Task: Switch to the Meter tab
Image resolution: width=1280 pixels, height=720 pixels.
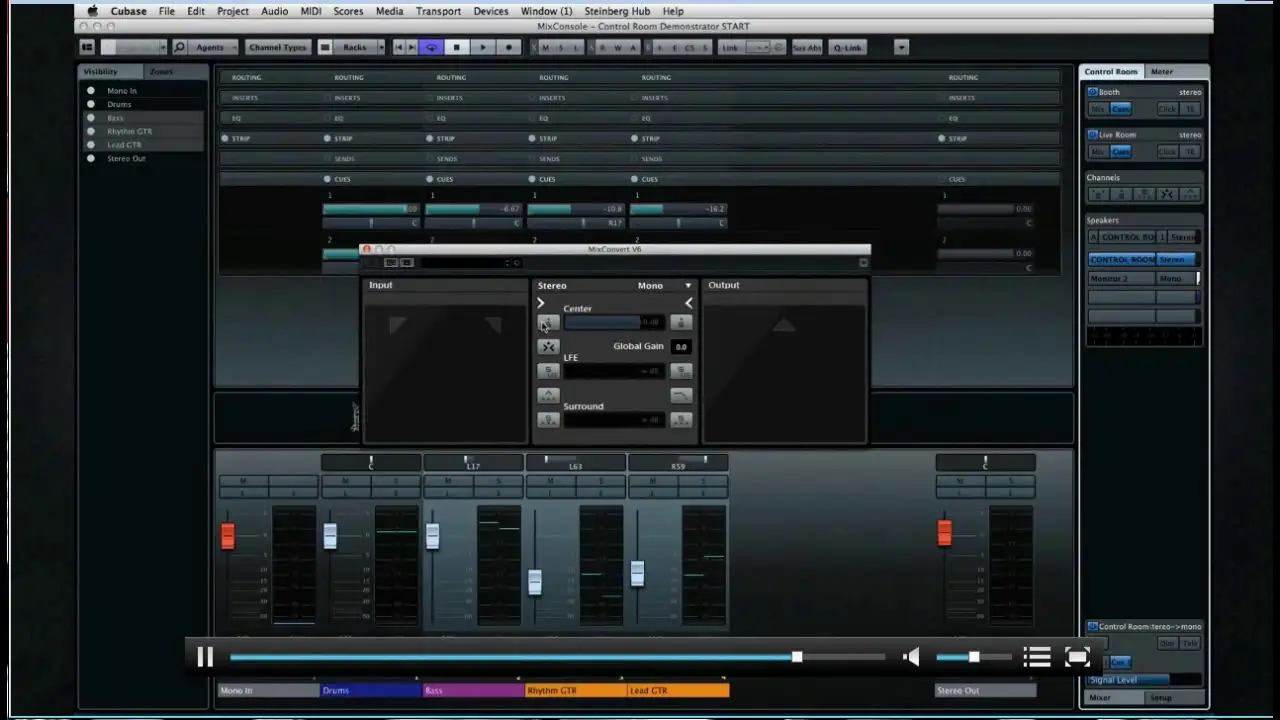Action: (1162, 72)
